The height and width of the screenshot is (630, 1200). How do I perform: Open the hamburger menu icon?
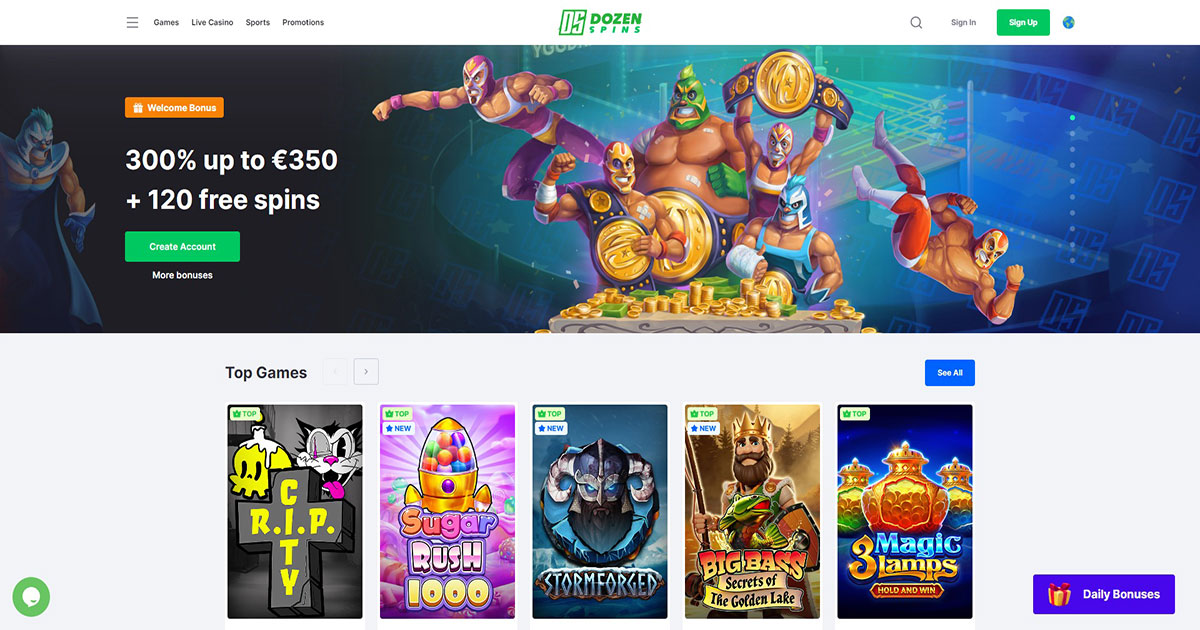point(132,22)
